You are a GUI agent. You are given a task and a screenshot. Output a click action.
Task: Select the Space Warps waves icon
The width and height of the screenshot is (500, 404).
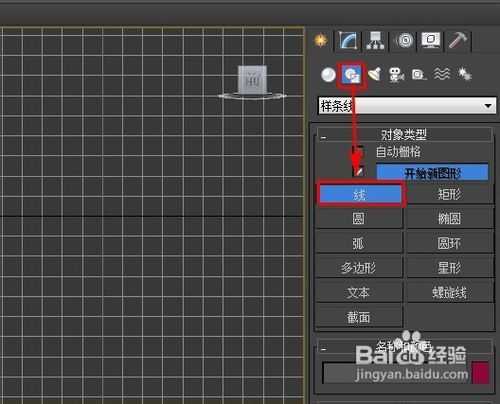click(x=442, y=74)
